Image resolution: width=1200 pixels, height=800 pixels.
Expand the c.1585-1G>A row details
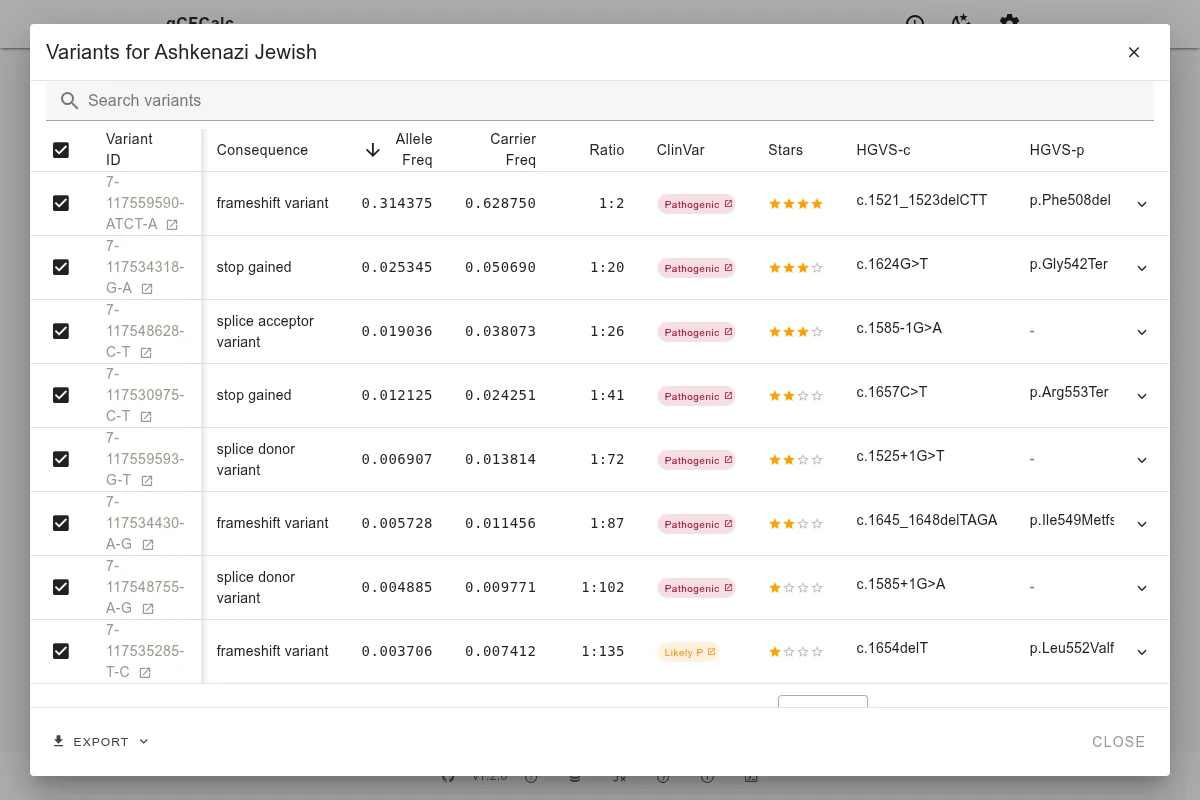(x=1142, y=332)
